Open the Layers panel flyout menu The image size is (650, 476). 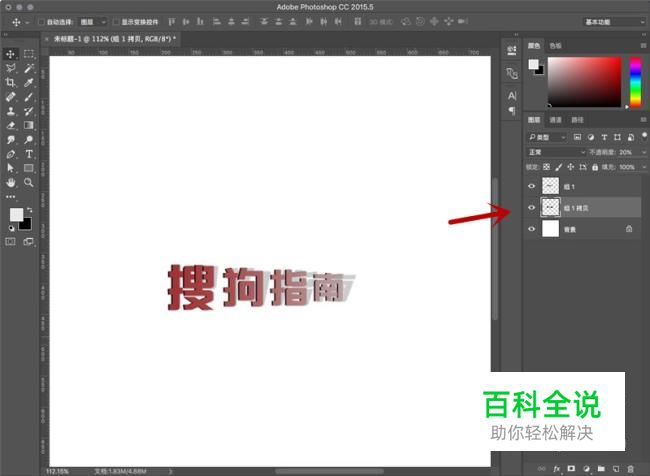point(643,120)
